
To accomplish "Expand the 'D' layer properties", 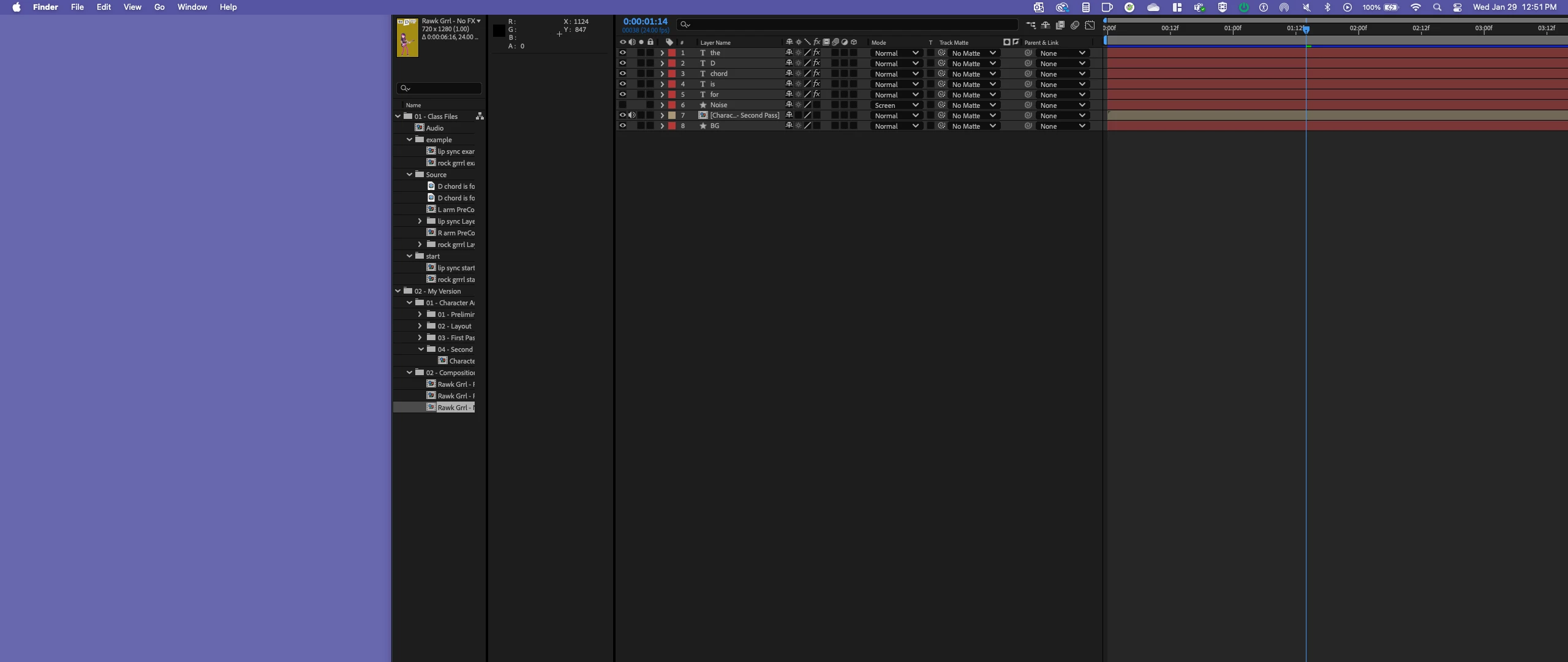I will point(662,63).
